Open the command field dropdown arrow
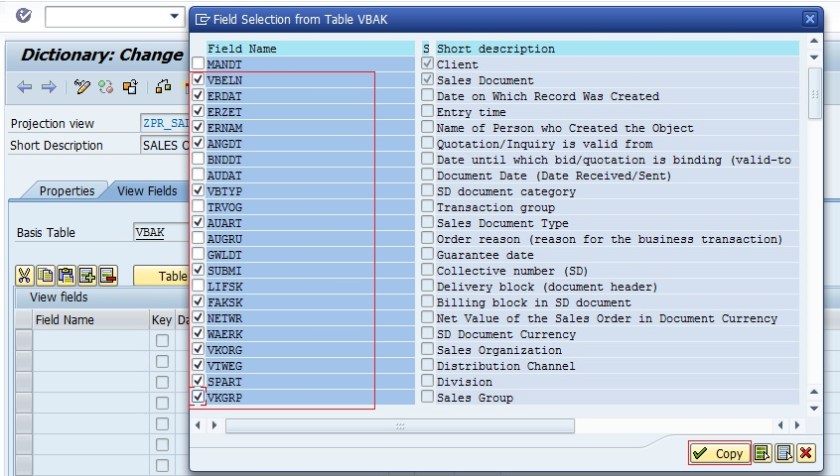The height and width of the screenshot is (476, 840). tap(174, 17)
